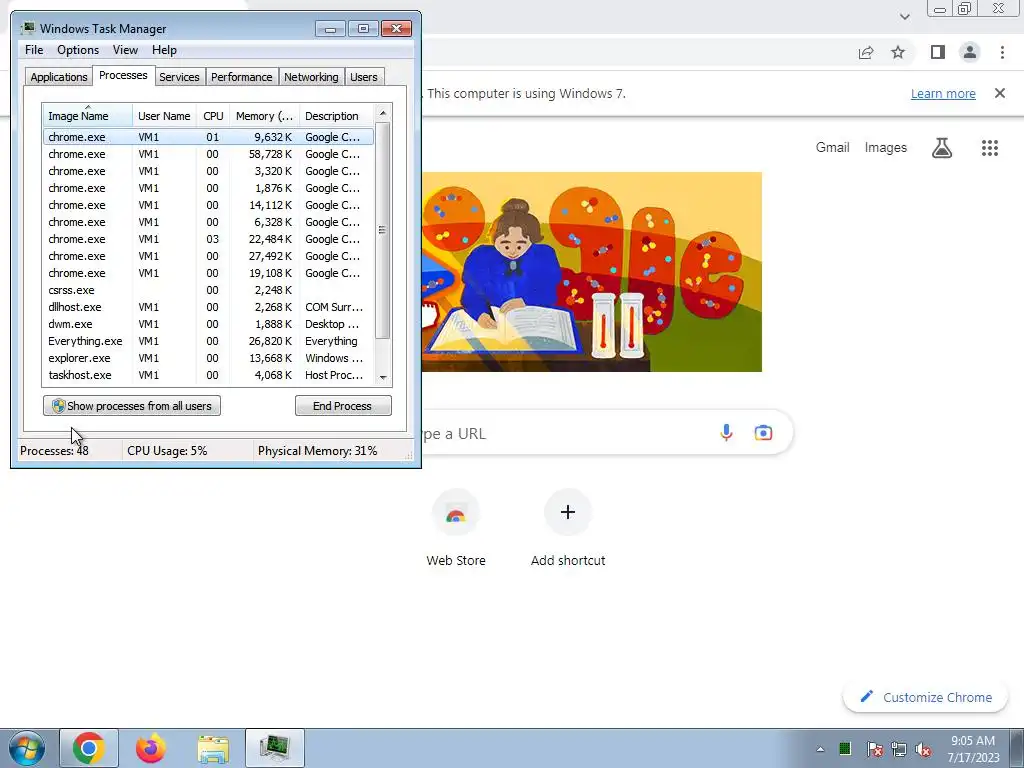Click Add shortcut plus icon
The width and height of the screenshot is (1024, 768).
click(x=568, y=512)
